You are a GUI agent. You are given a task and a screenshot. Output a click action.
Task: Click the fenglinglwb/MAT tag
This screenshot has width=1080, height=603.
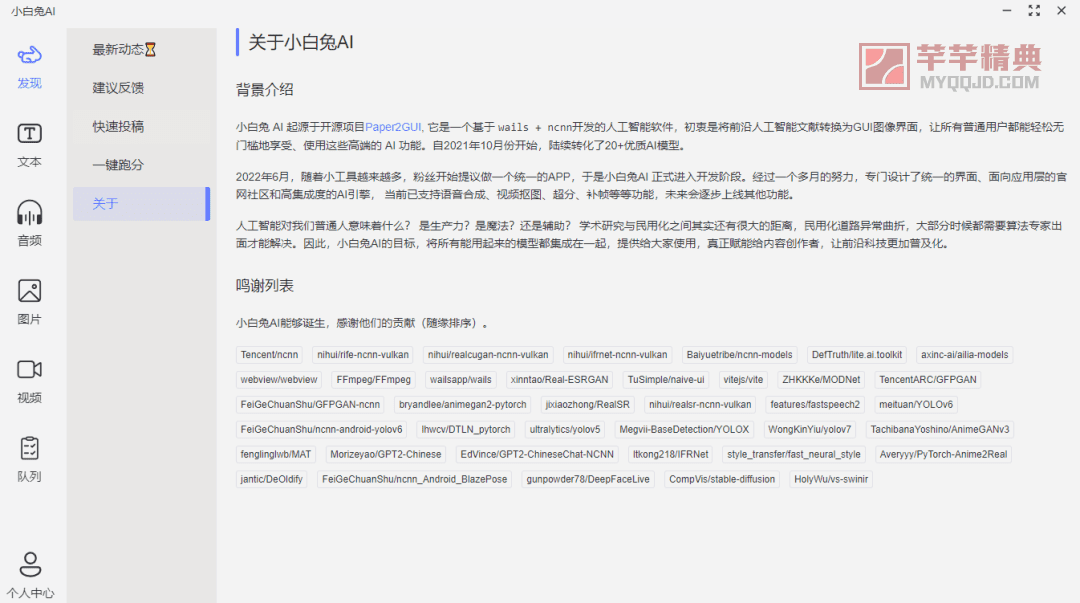pyautogui.click(x=276, y=454)
